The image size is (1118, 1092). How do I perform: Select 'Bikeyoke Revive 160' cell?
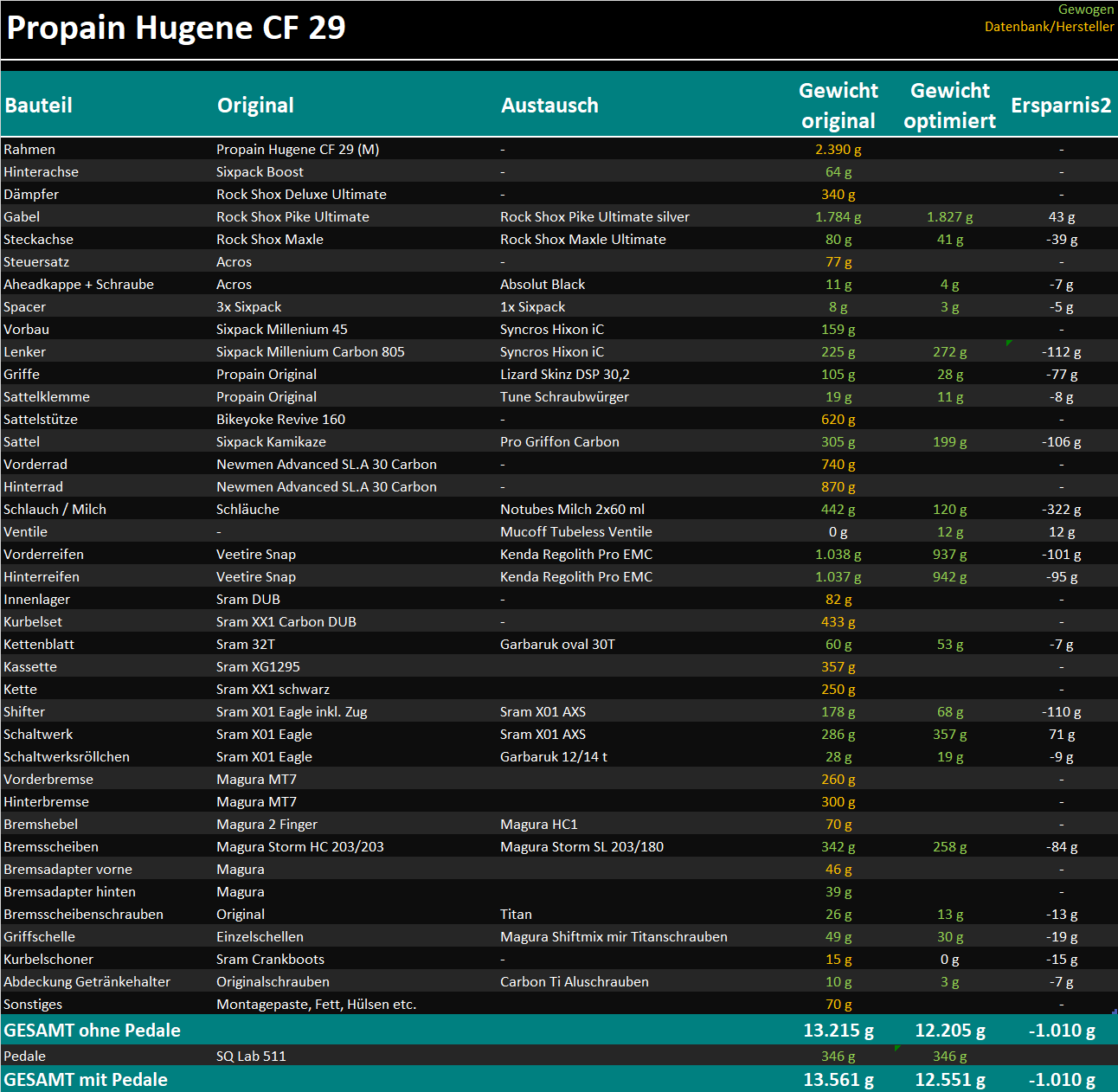[x=280, y=420]
